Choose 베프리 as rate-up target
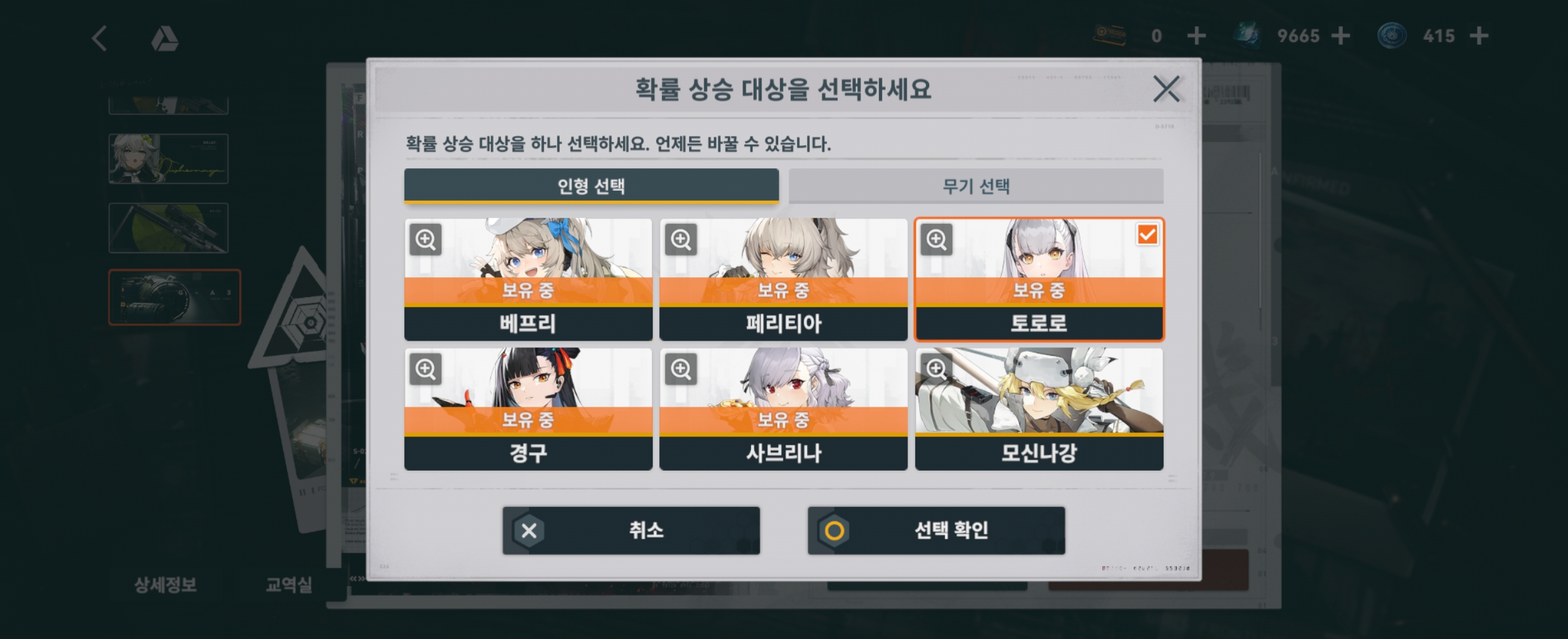This screenshot has height=639, width=1568. click(x=528, y=280)
